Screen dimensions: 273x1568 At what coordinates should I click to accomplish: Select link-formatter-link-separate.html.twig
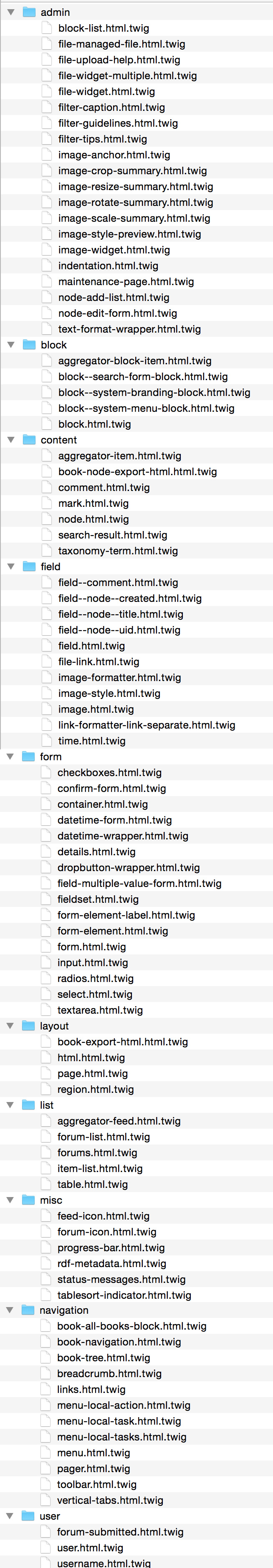click(147, 724)
